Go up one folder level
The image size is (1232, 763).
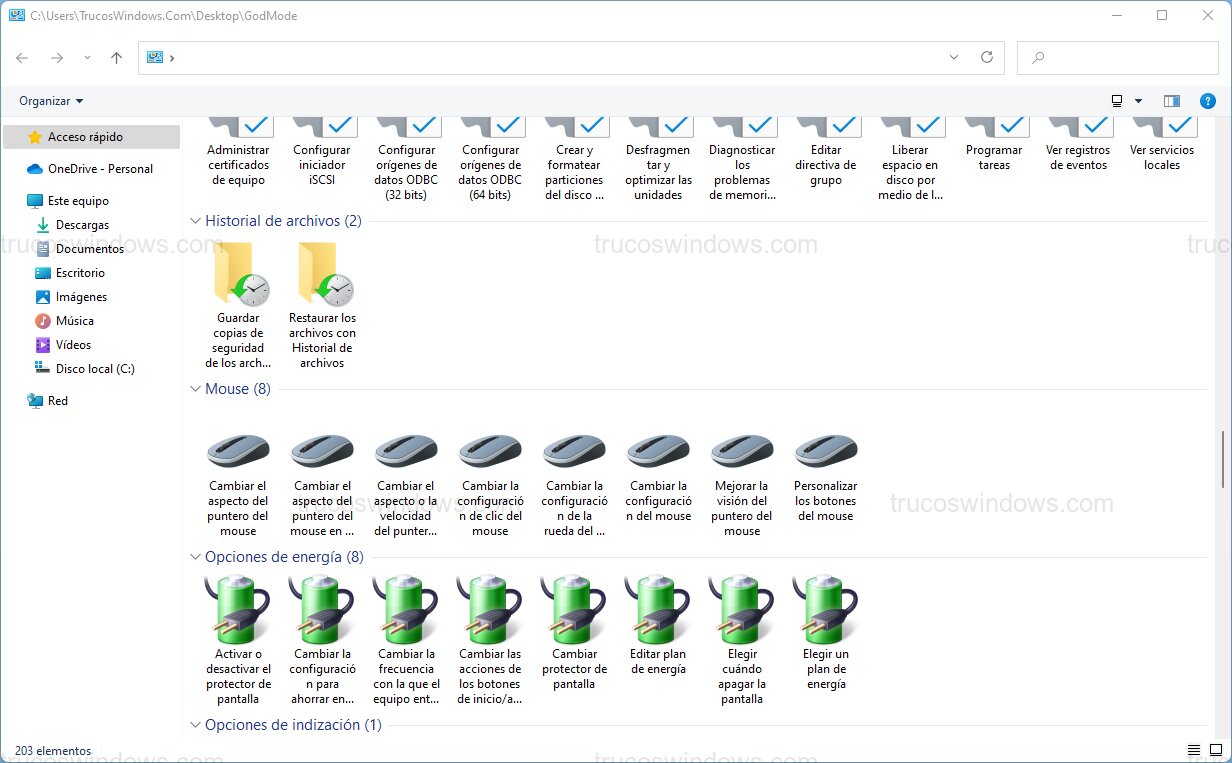[116, 58]
